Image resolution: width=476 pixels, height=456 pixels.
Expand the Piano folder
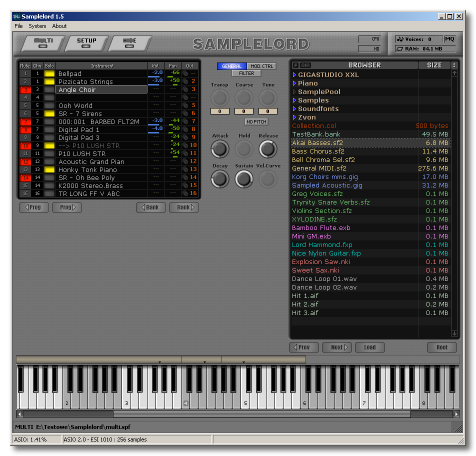(x=294, y=83)
